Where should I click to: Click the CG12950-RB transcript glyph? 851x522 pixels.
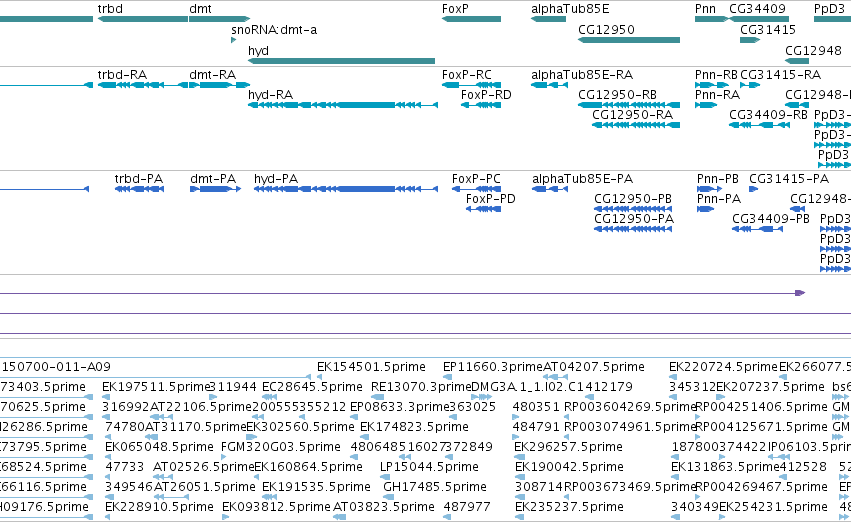point(628,105)
